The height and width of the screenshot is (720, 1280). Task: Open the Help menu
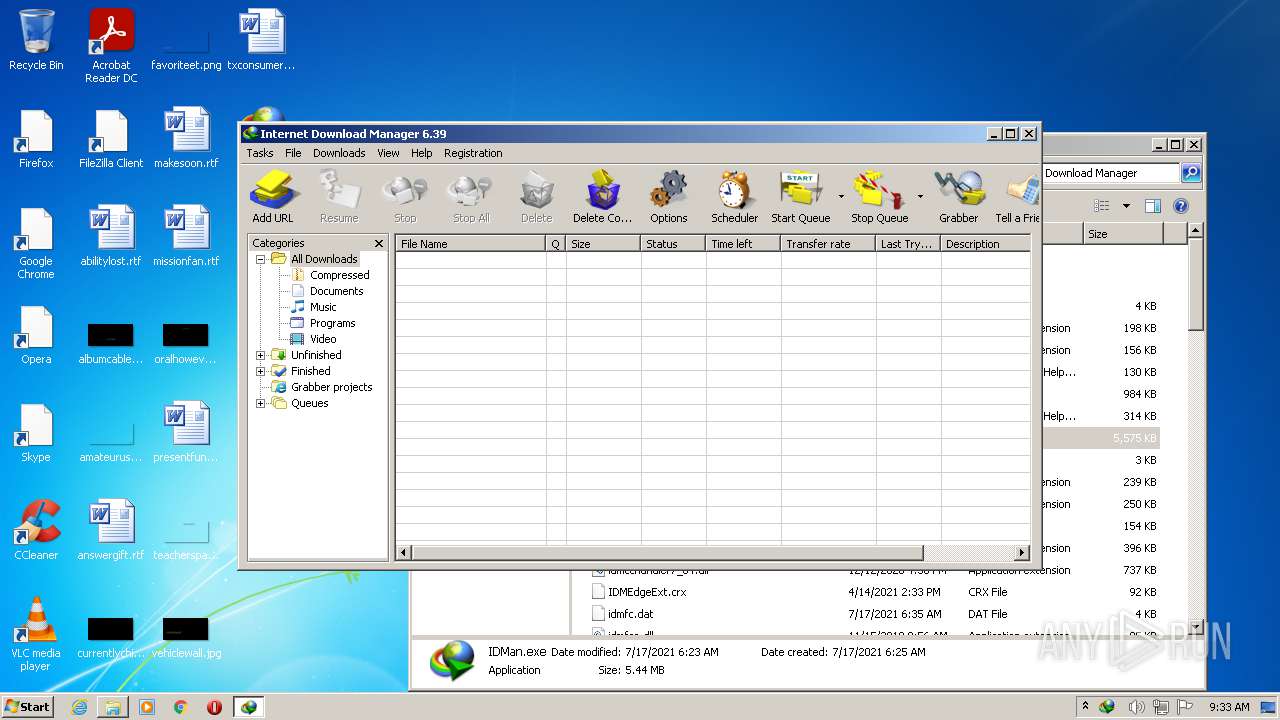pyautogui.click(x=422, y=153)
